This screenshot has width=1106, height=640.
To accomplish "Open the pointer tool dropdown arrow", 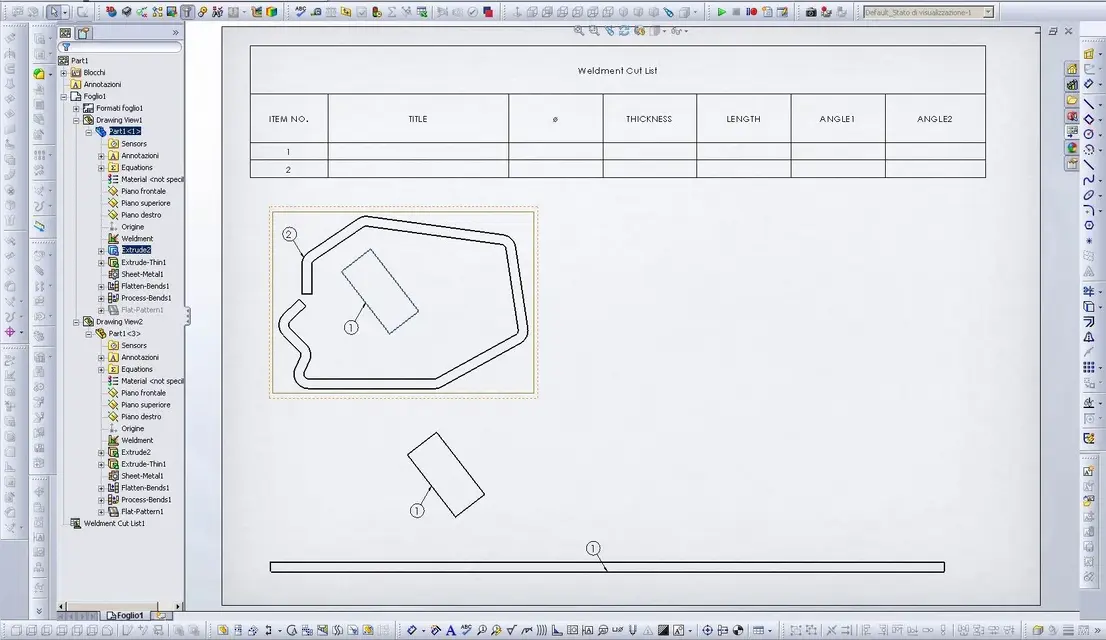I will pos(65,13).
